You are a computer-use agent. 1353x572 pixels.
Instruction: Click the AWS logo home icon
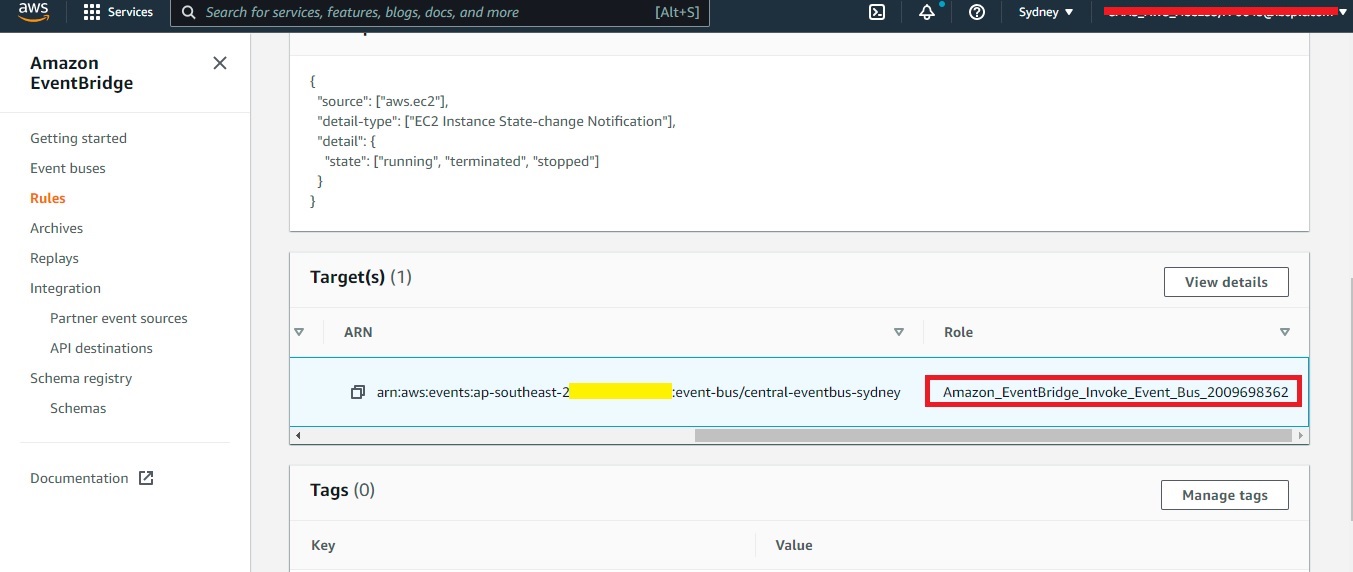tap(33, 11)
